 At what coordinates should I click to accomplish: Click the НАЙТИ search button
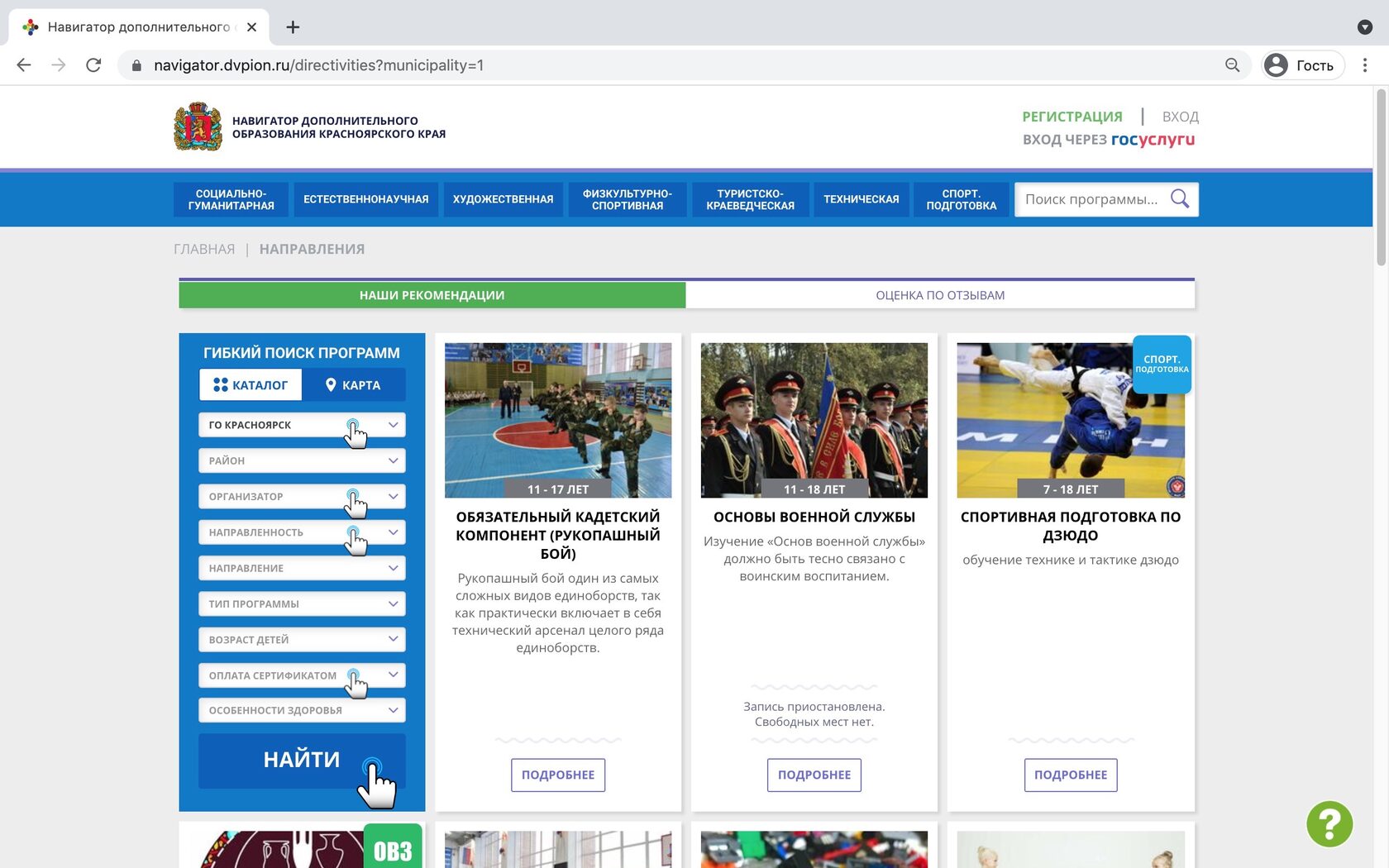click(x=302, y=761)
